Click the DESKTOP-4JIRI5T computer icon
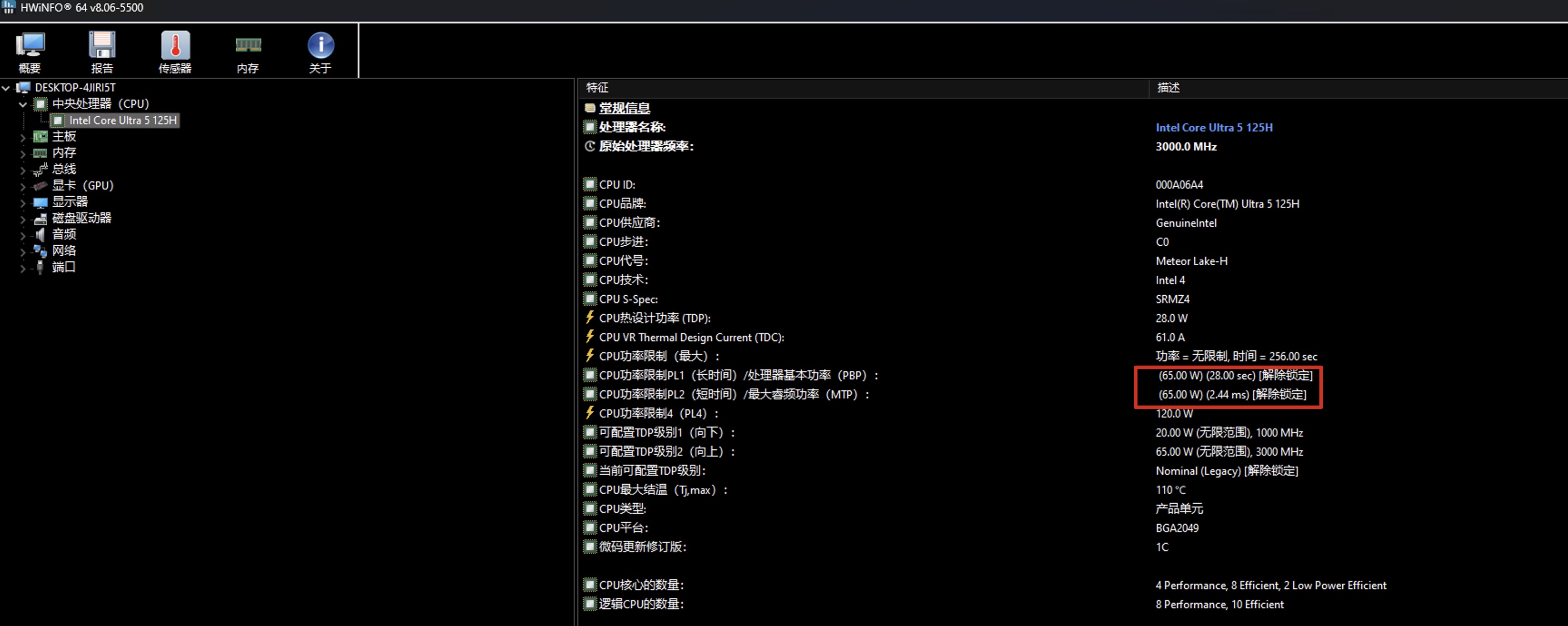 coord(23,88)
